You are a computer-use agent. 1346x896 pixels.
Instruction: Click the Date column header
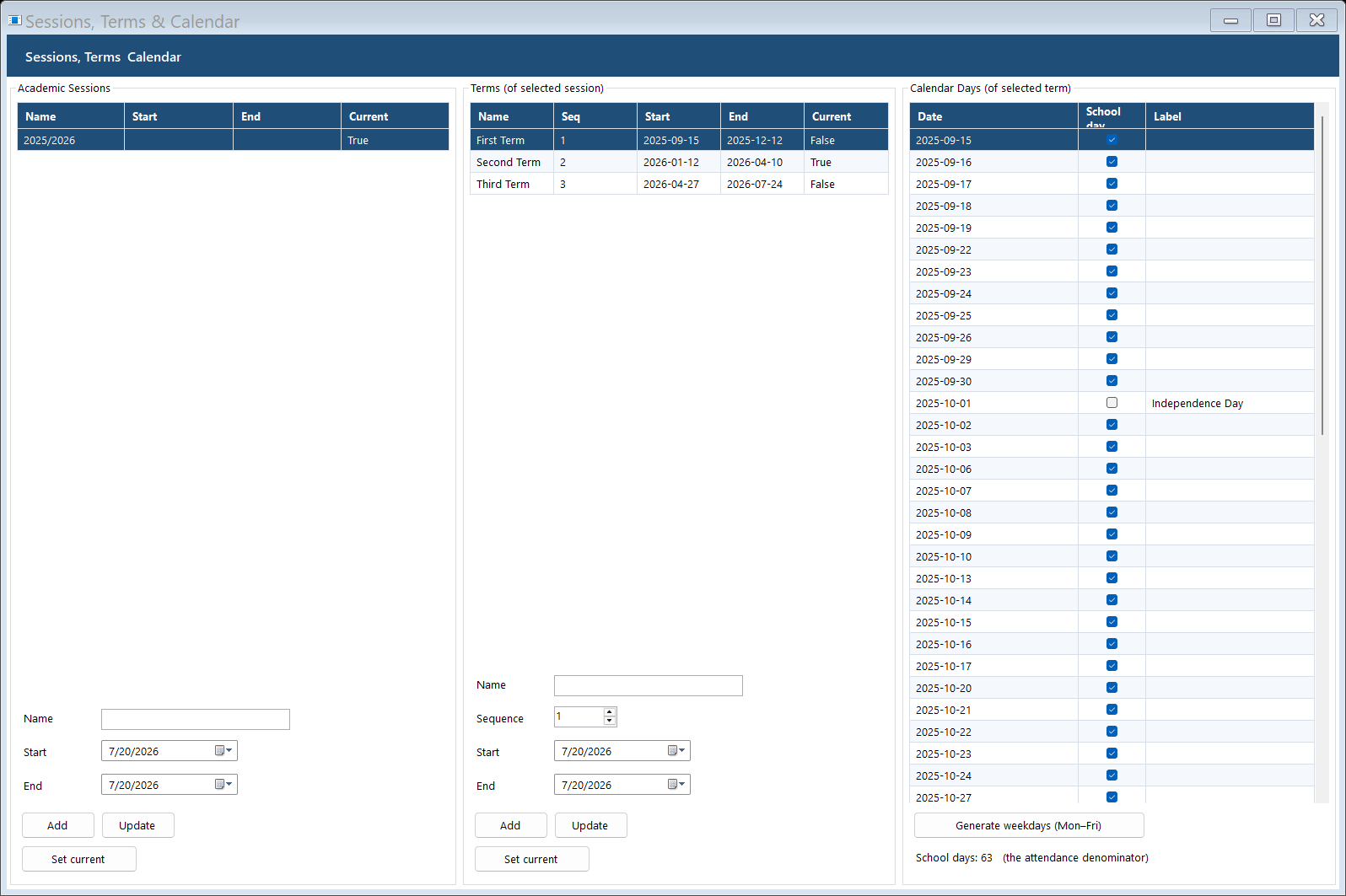[x=993, y=116]
